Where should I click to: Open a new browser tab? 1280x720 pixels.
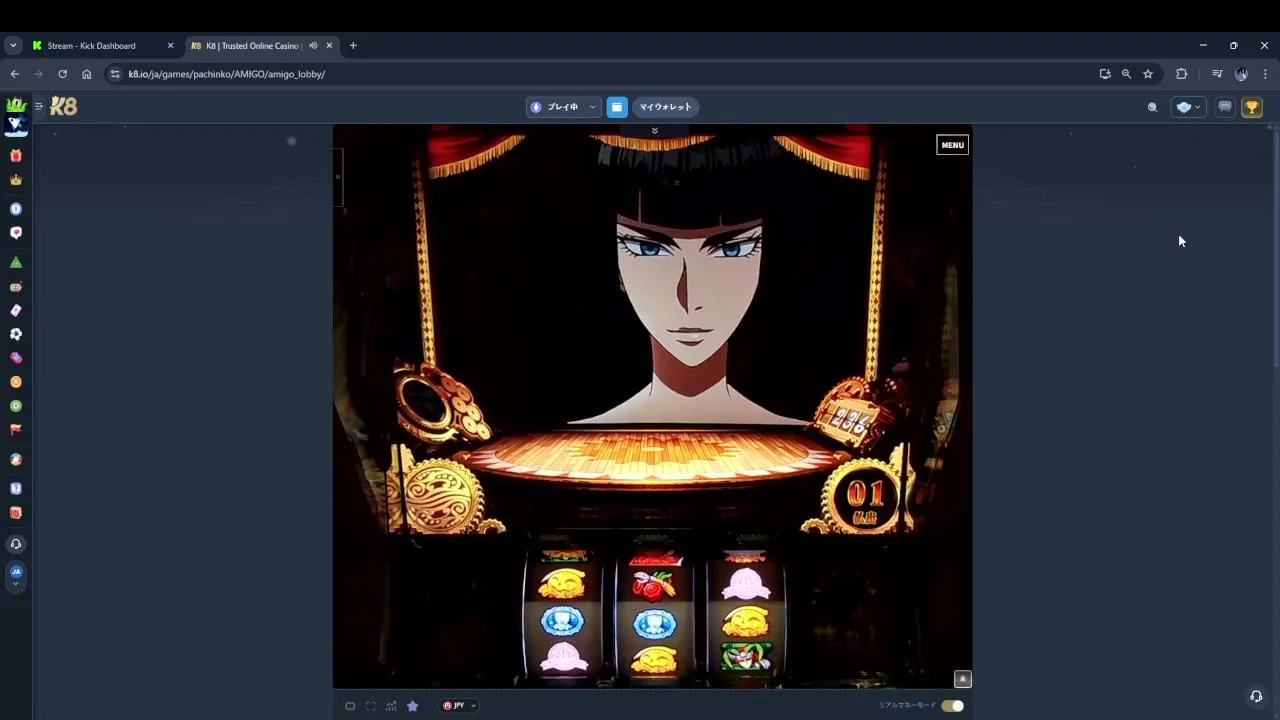pyautogui.click(x=353, y=46)
